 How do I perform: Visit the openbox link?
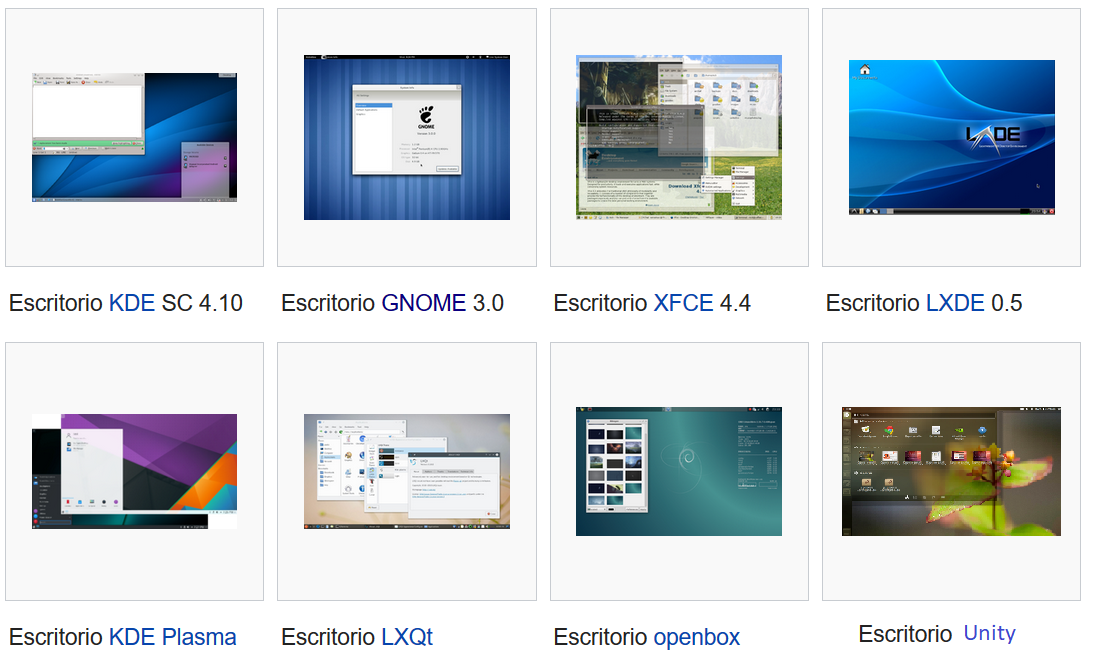(x=696, y=637)
